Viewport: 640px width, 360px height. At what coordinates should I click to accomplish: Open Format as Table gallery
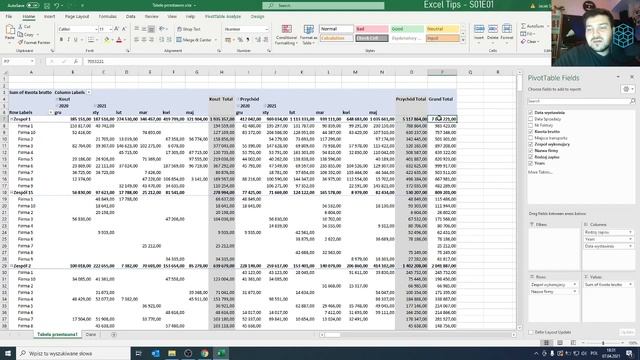click(309, 35)
